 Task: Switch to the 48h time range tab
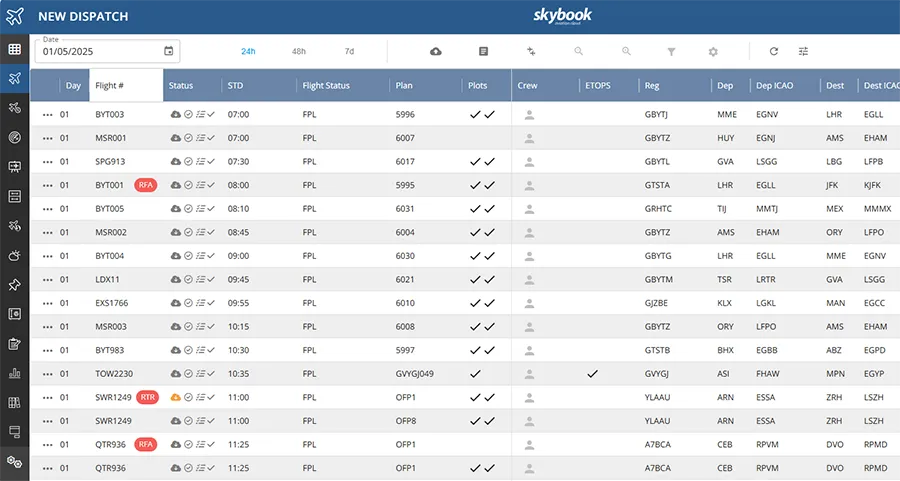298,51
